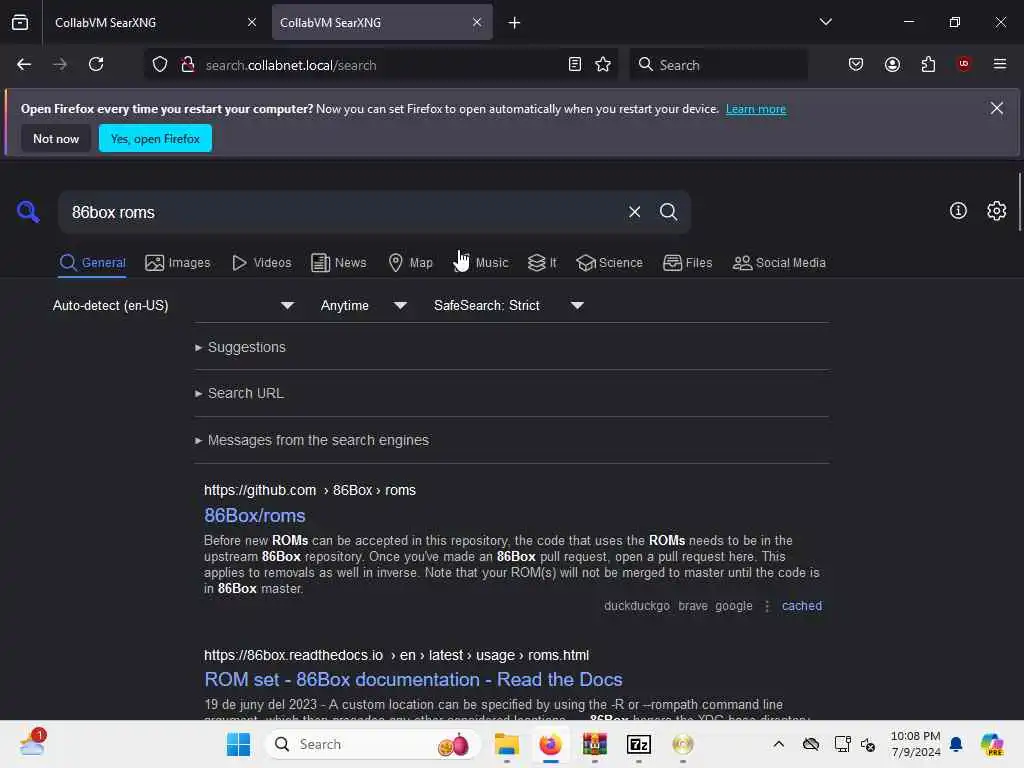Open the SafeSearch Strict dropdown
The width and height of the screenshot is (1024, 768).
click(x=508, y=305)
